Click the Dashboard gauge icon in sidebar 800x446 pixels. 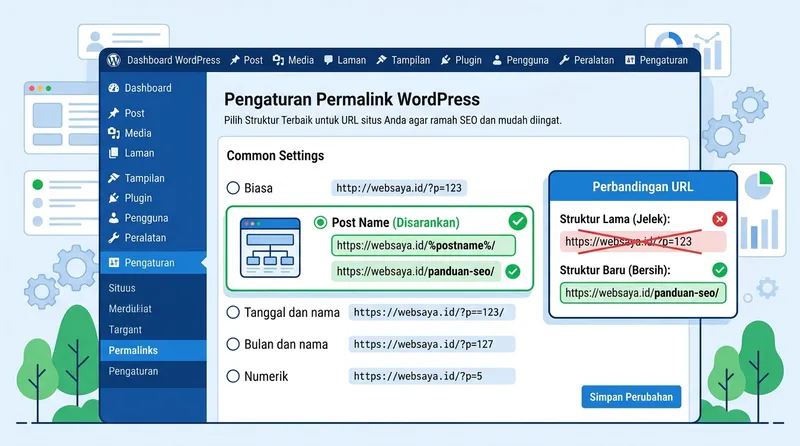pyautogui.click(x=114, y=88)
